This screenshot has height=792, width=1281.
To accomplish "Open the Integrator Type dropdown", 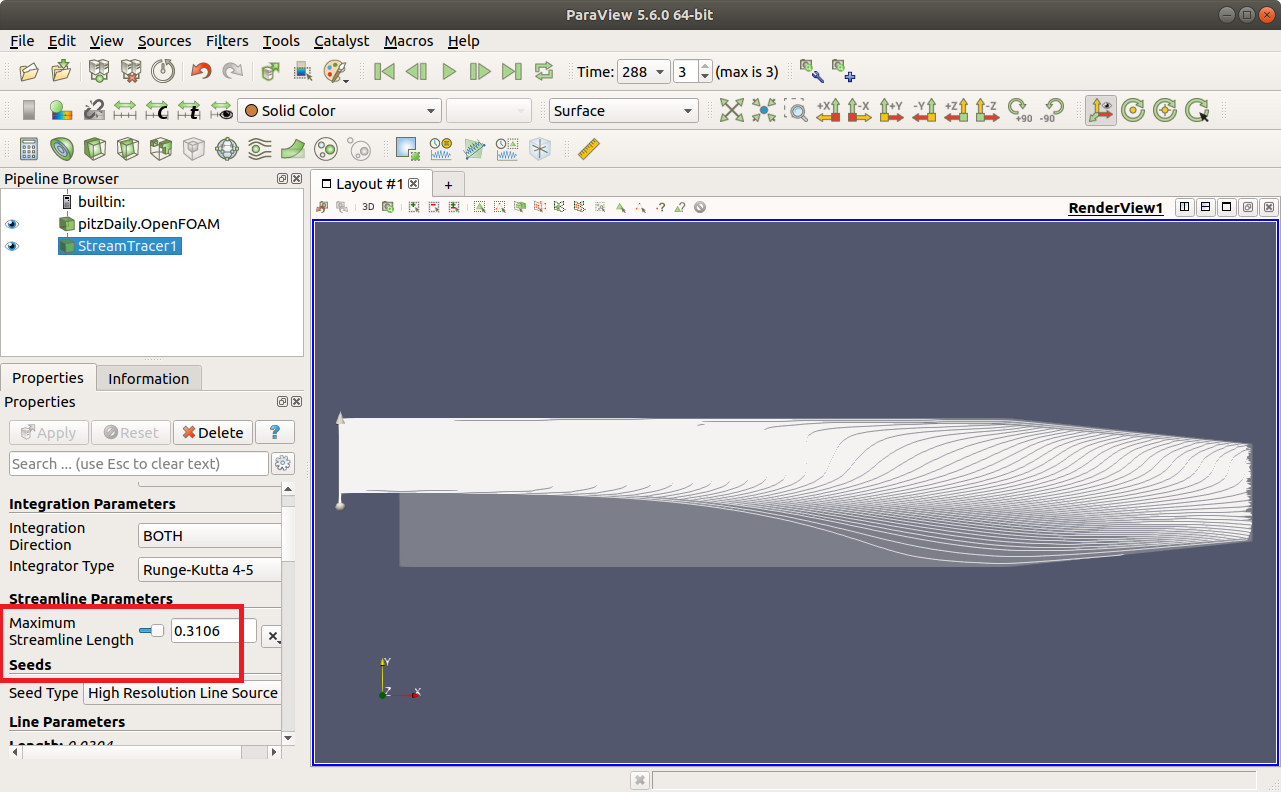I will 210,570.
